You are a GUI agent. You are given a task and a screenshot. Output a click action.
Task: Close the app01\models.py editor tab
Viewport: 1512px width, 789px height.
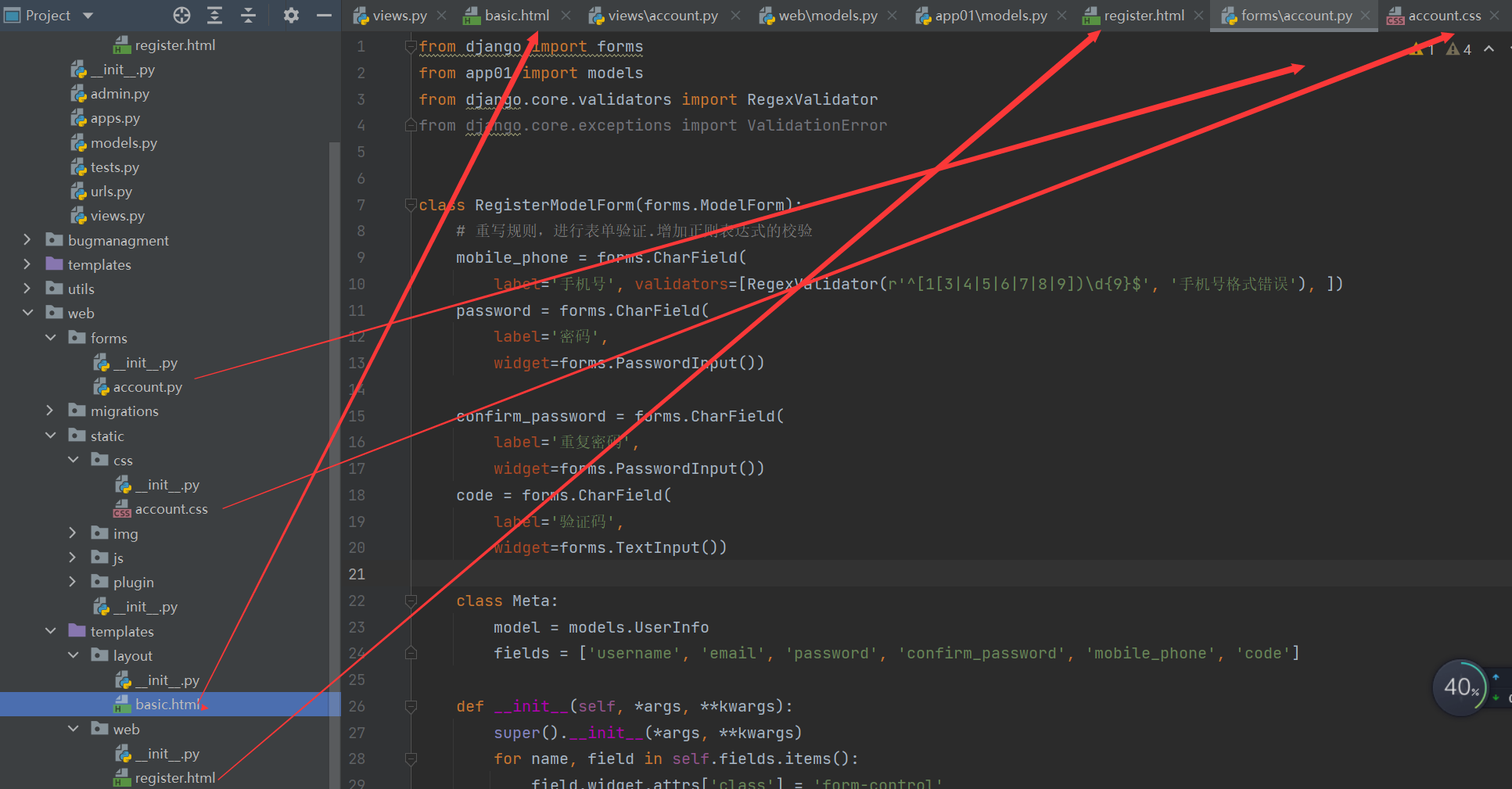click(x=1061, y=16)
